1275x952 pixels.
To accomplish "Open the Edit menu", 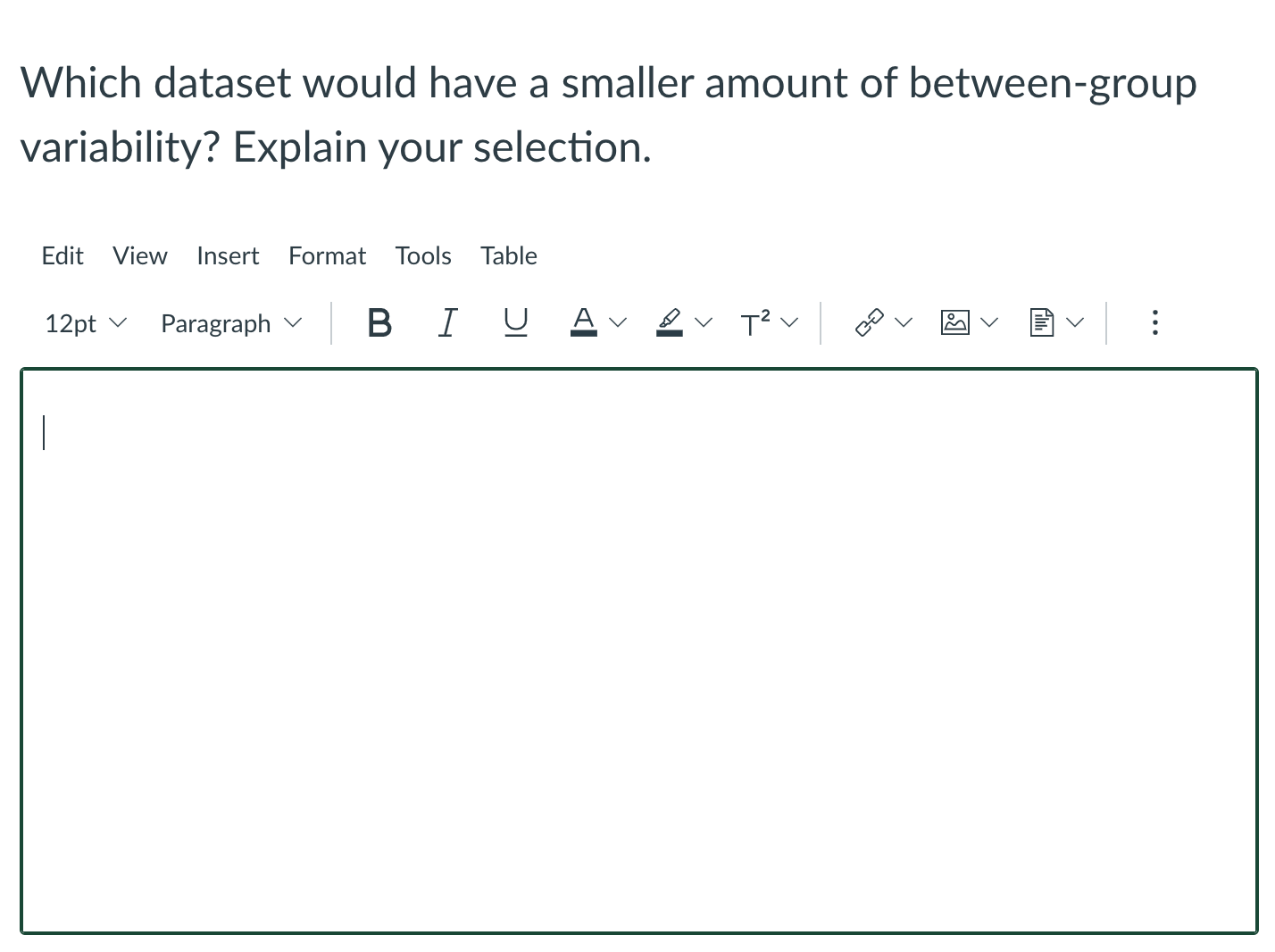I will click(x=62, y=255).
